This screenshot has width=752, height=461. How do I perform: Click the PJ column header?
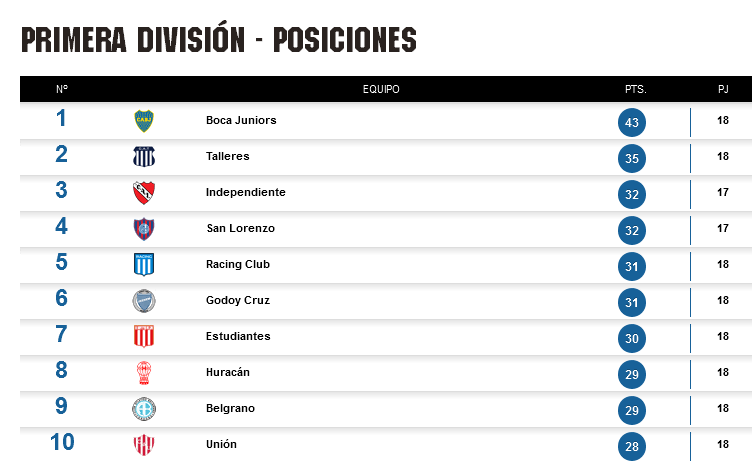(x=723, y=89)
